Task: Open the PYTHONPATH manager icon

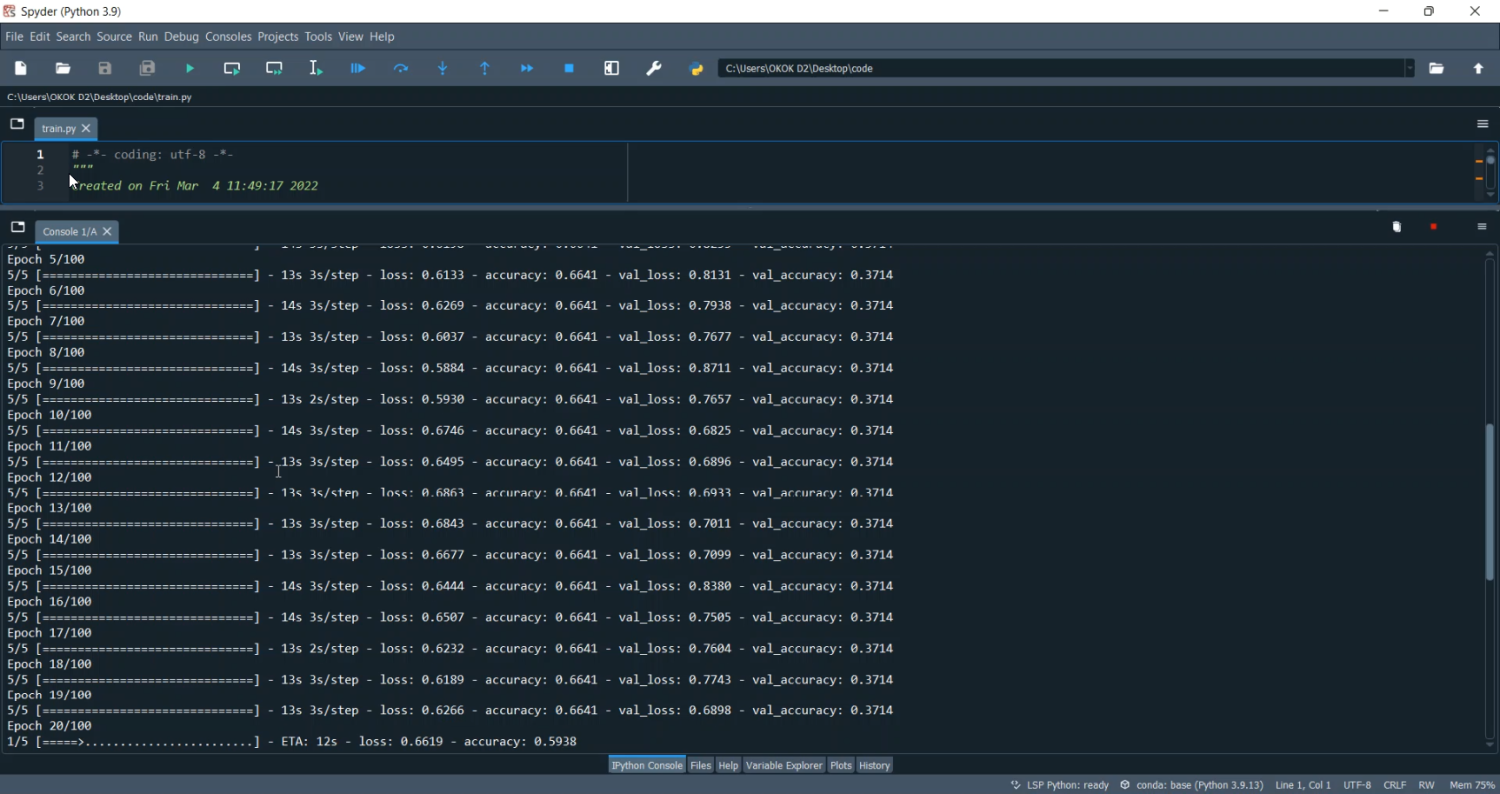Action: (697, 69)
